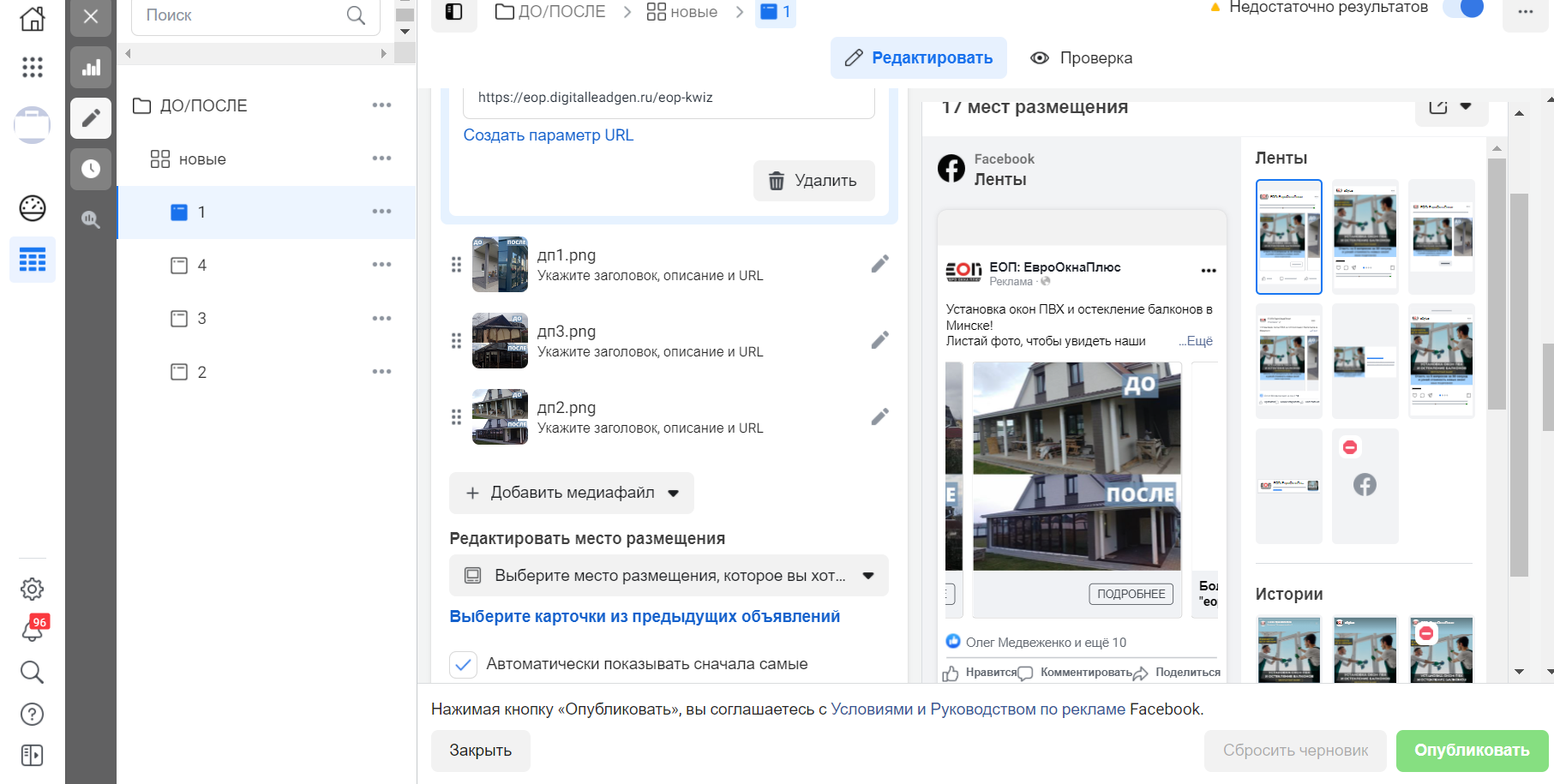Open the charts view icon

(91, 68)
